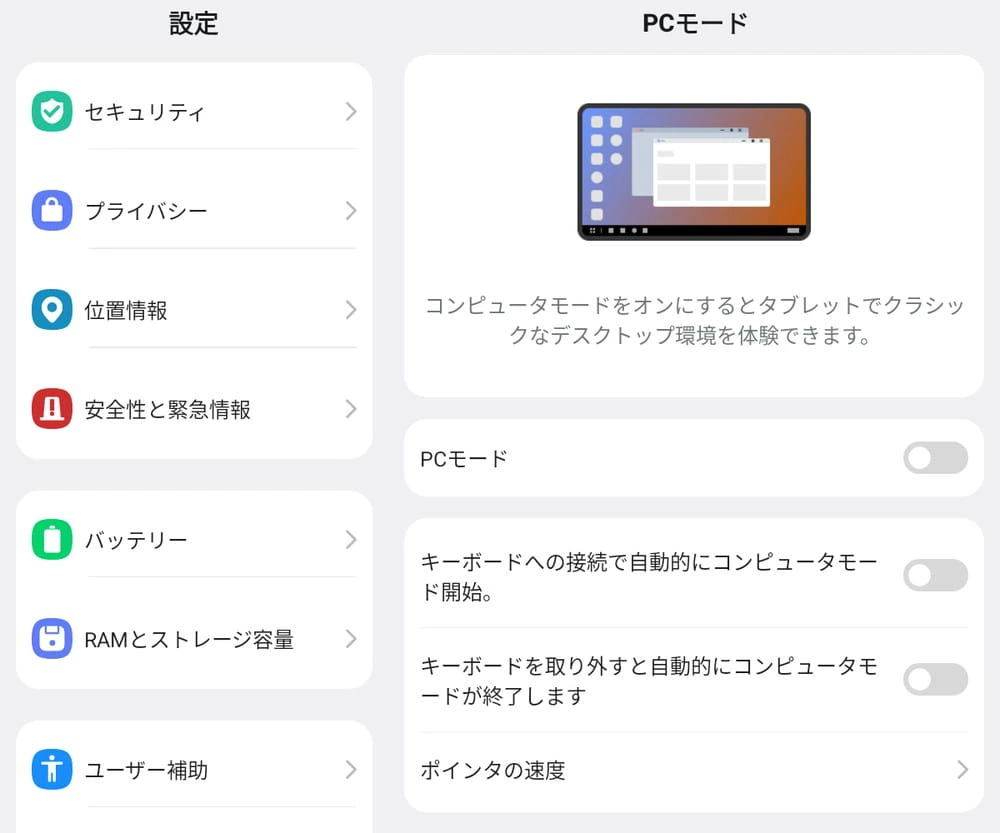1000x833 pixels.
Task: Tap the green バッテリー battery icon
Action: point(52,540)
